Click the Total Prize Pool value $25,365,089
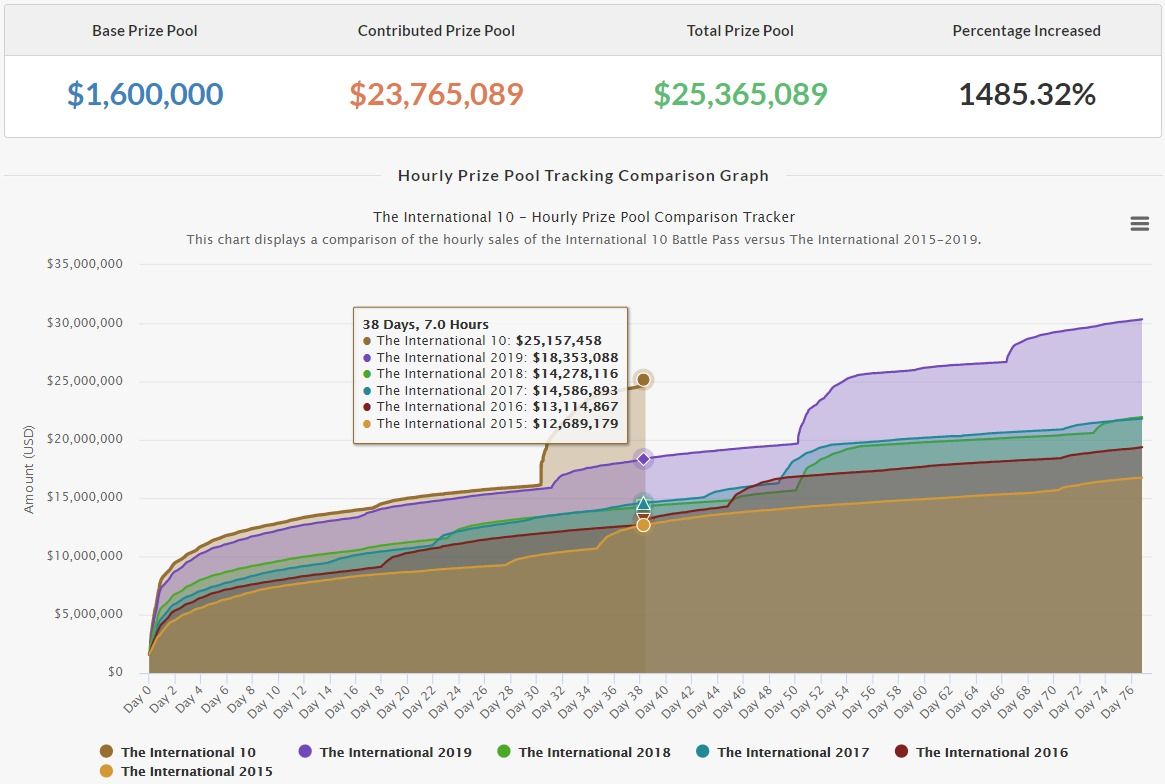 coord(740,95)
